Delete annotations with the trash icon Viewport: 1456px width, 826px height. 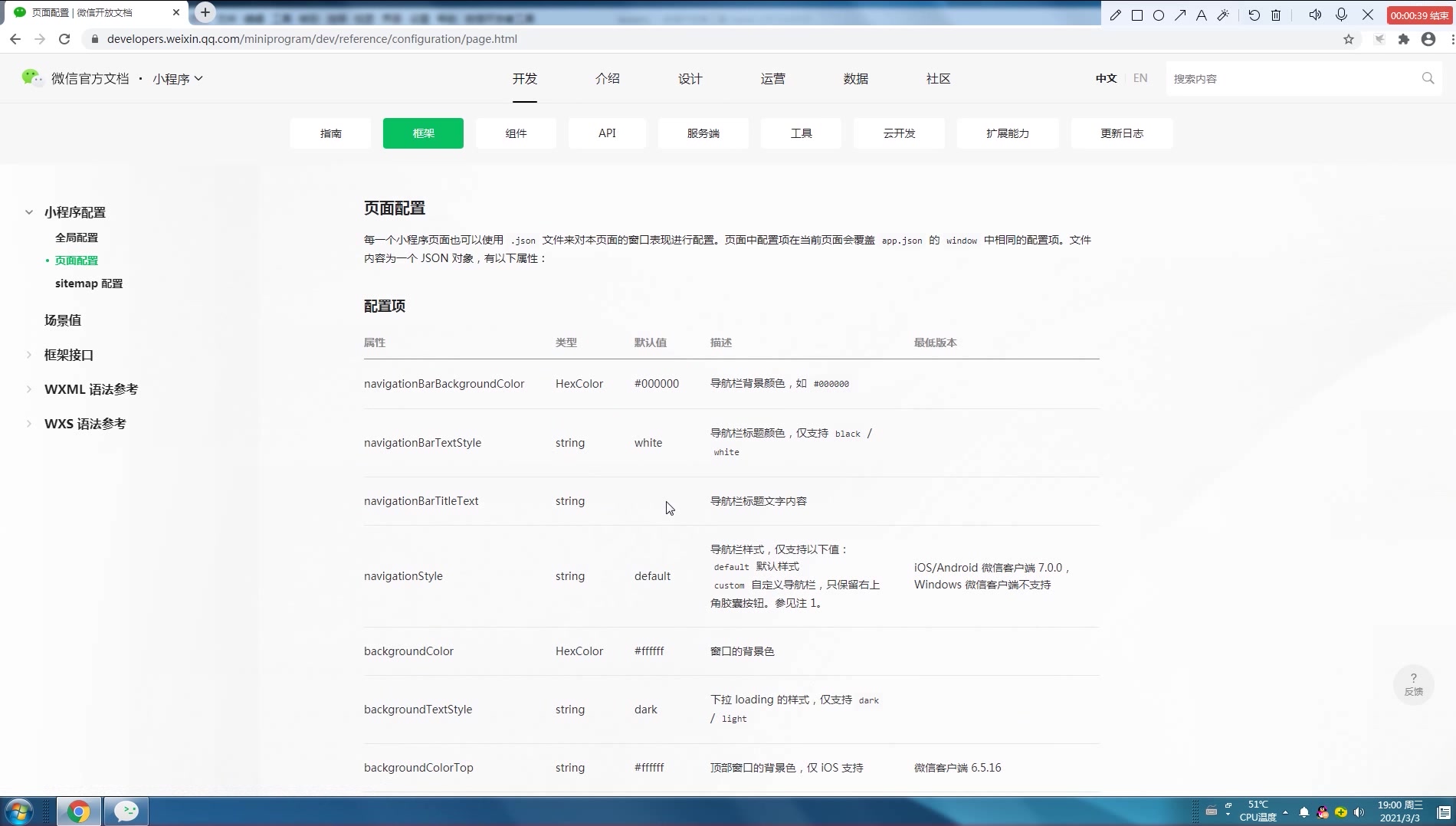(1274, 15)
